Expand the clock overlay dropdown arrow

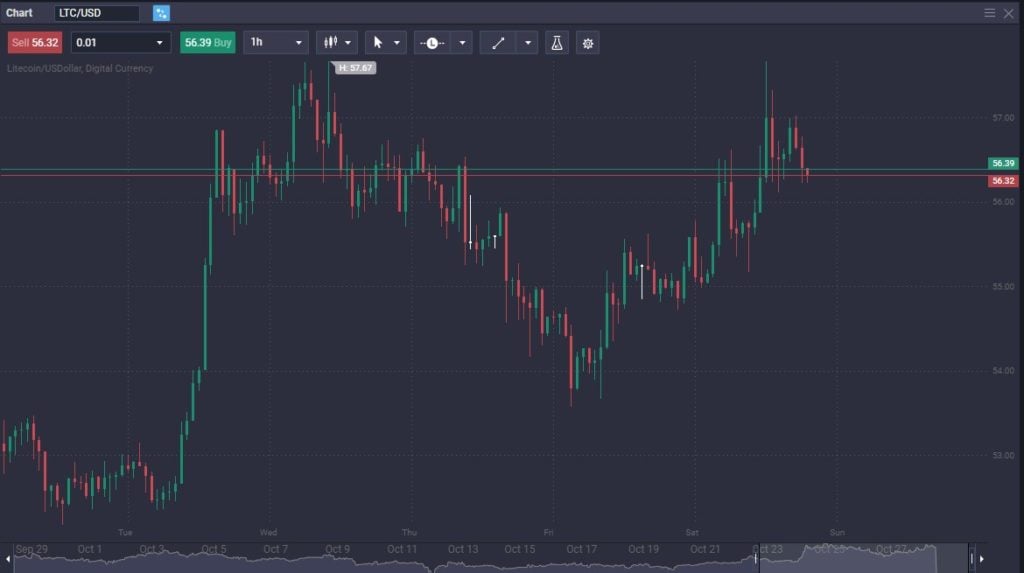pos(462,42)
